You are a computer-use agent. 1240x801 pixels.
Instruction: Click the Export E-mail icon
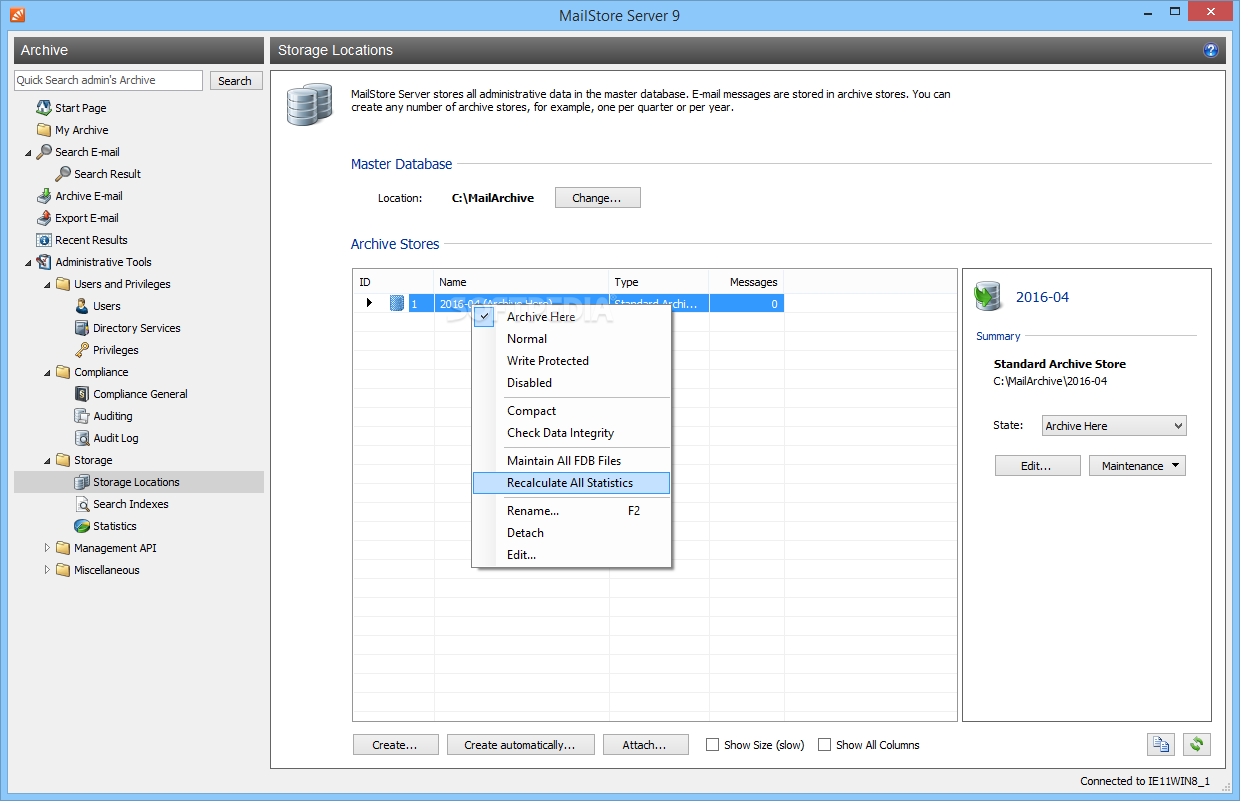click(44, 218)
